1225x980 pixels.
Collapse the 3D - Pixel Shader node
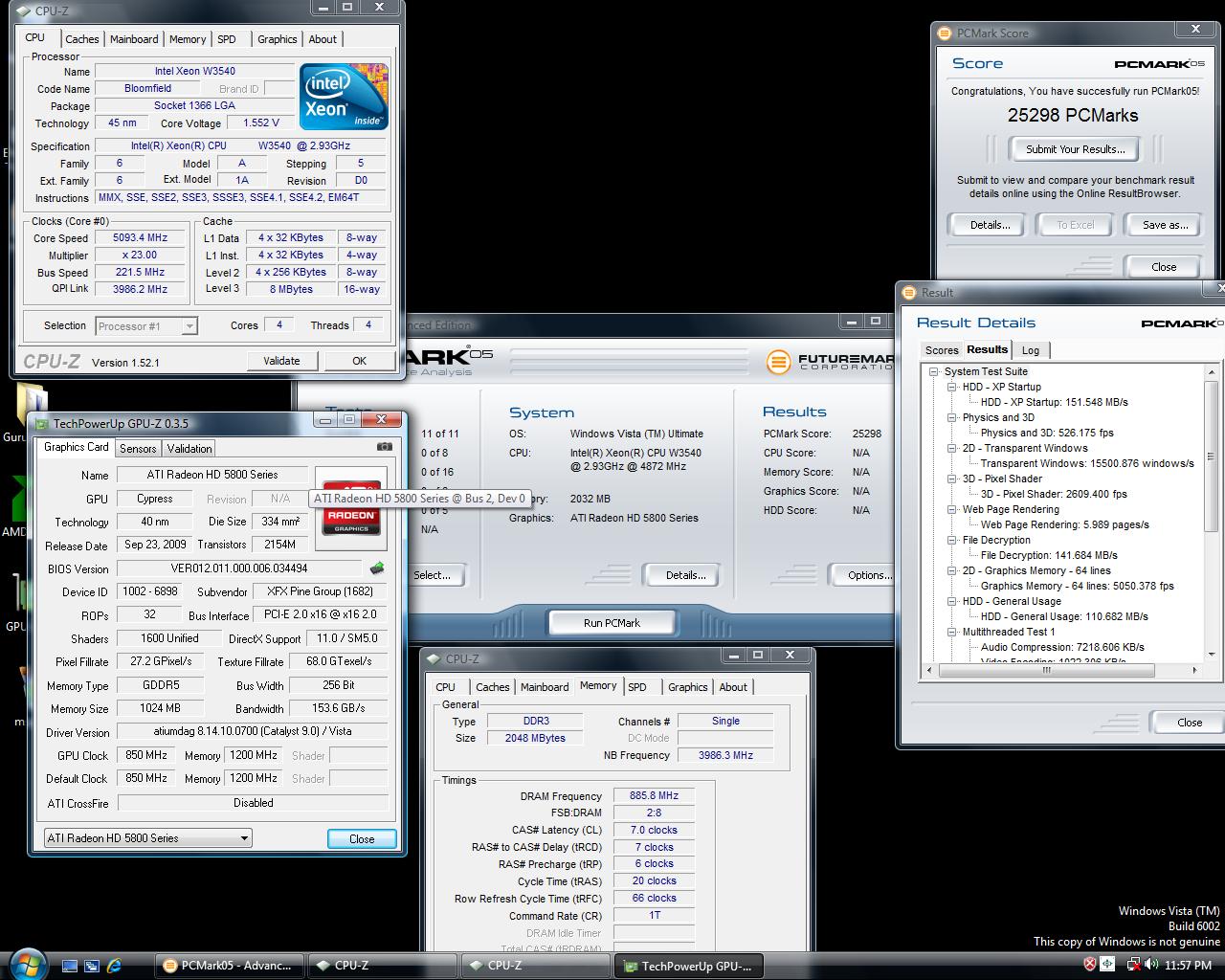pos(952,479)
